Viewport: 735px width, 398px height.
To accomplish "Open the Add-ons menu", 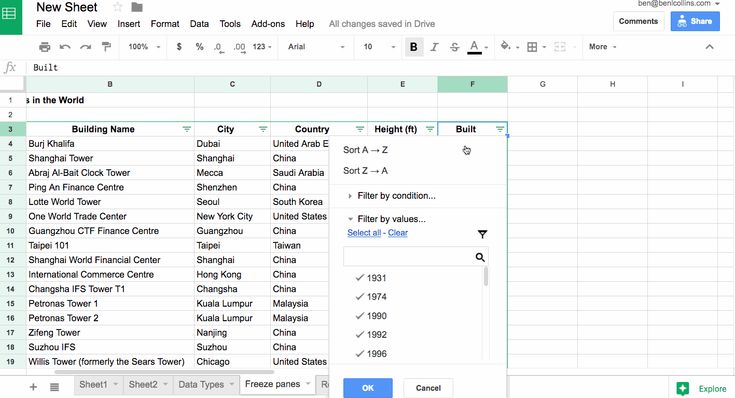I will pos(268,24).
